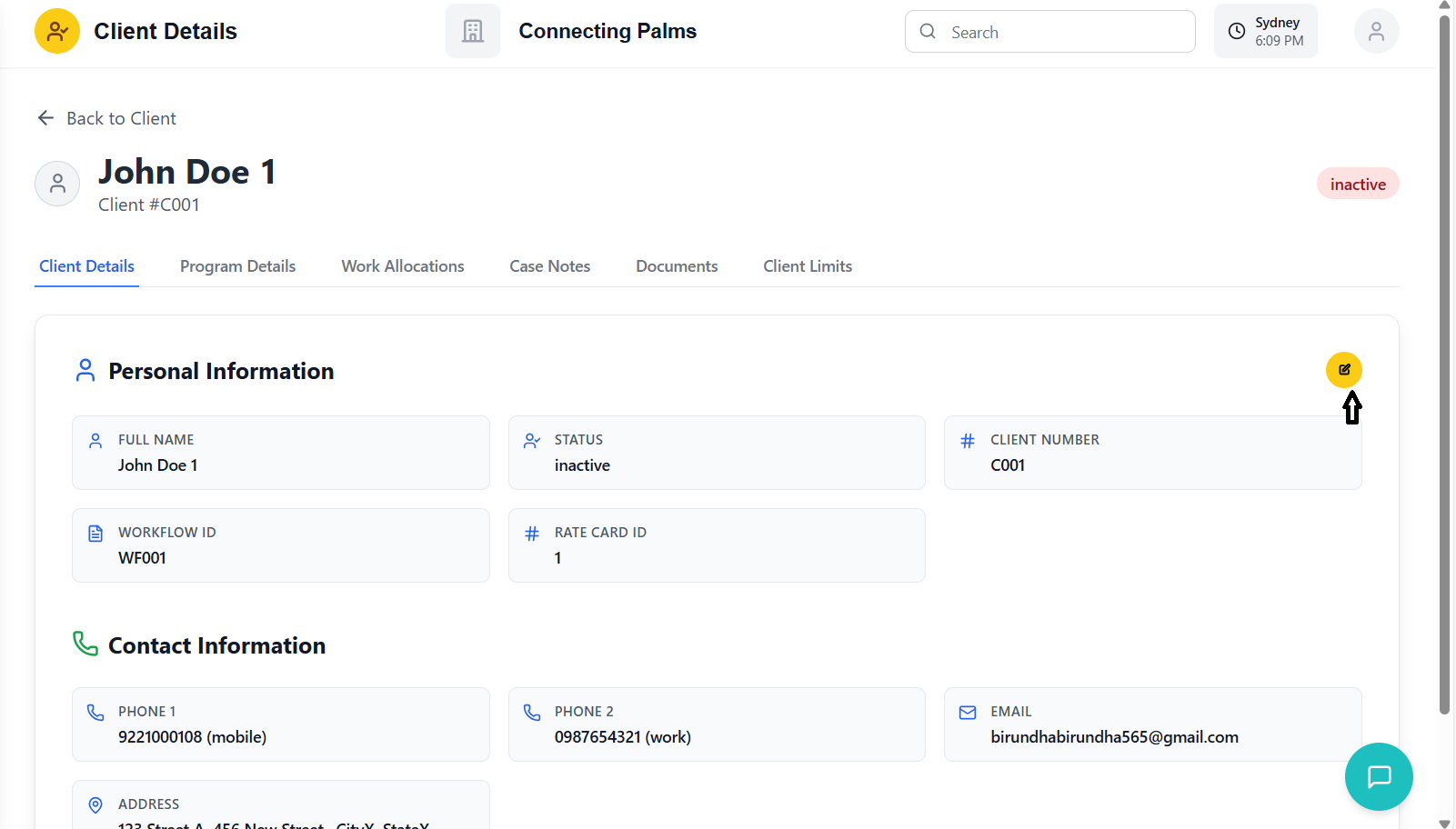Click the yellow Client Details logo icon
The height and width of the screenshot is (829, 1456).
click(x=57, y=32)
